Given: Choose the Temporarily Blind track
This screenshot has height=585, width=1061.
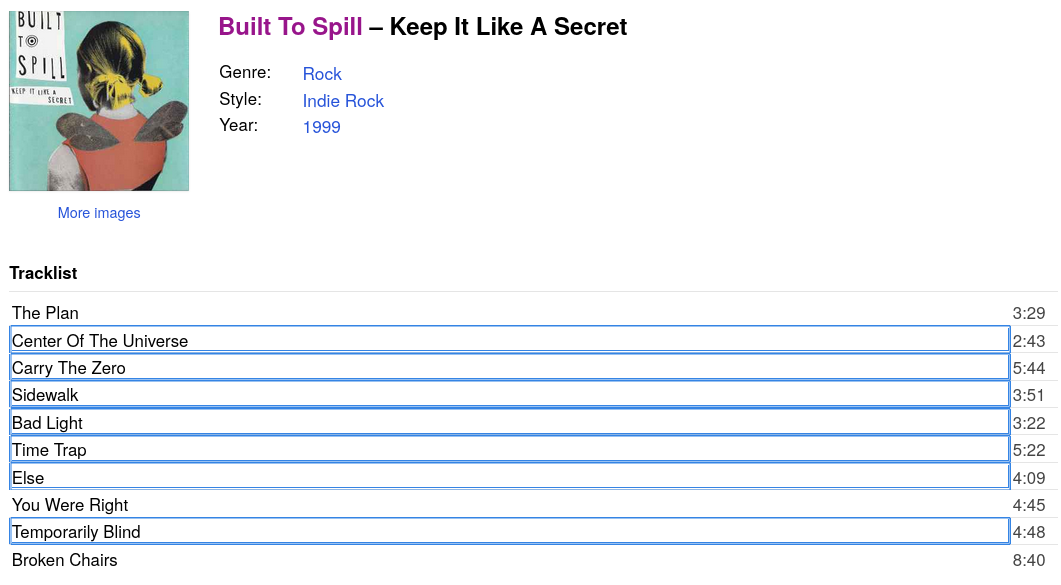Looking at the screenshot, I should coord(76,532).
